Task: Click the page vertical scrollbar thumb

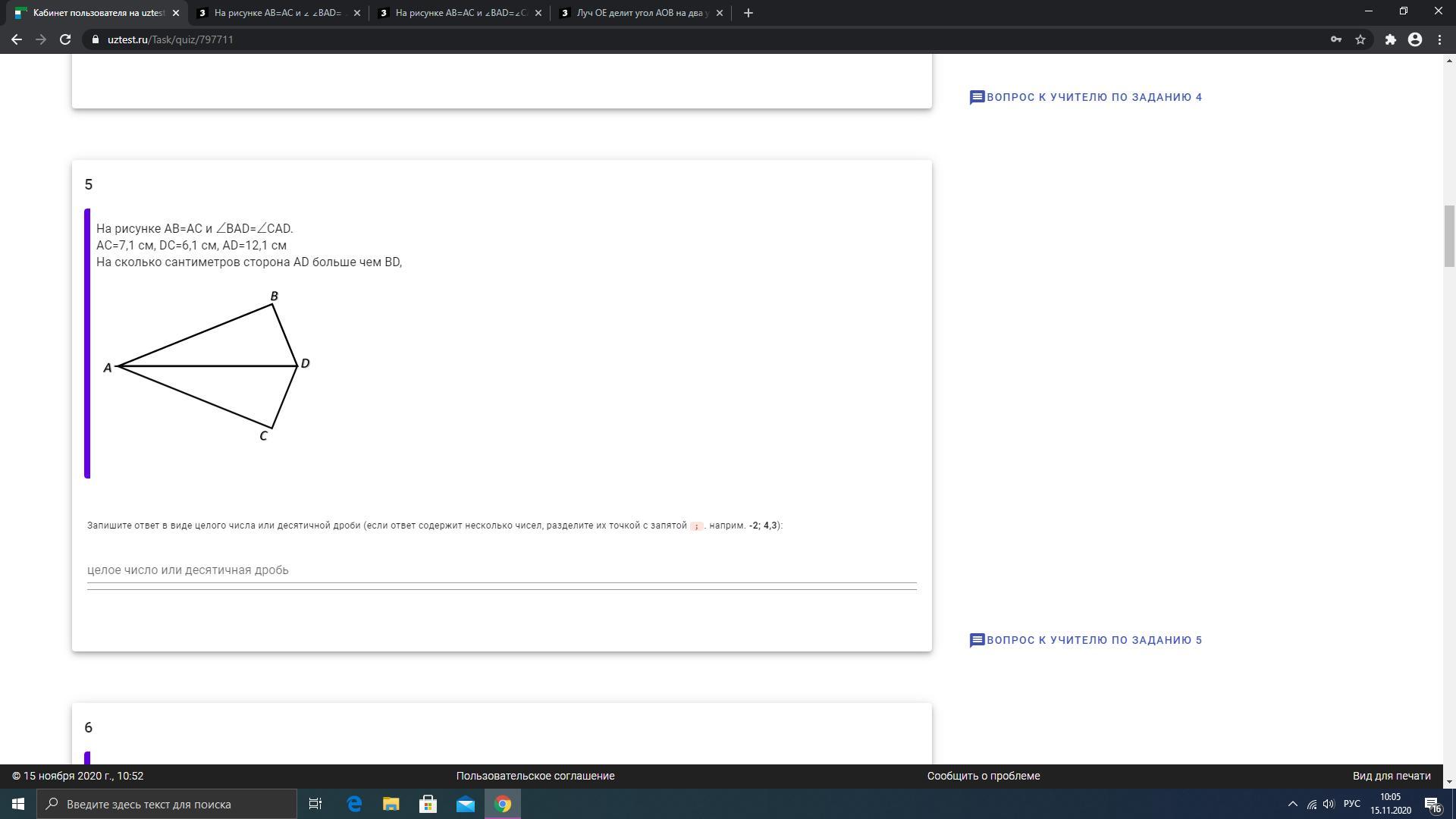Action: click(x=1449, y=236)
